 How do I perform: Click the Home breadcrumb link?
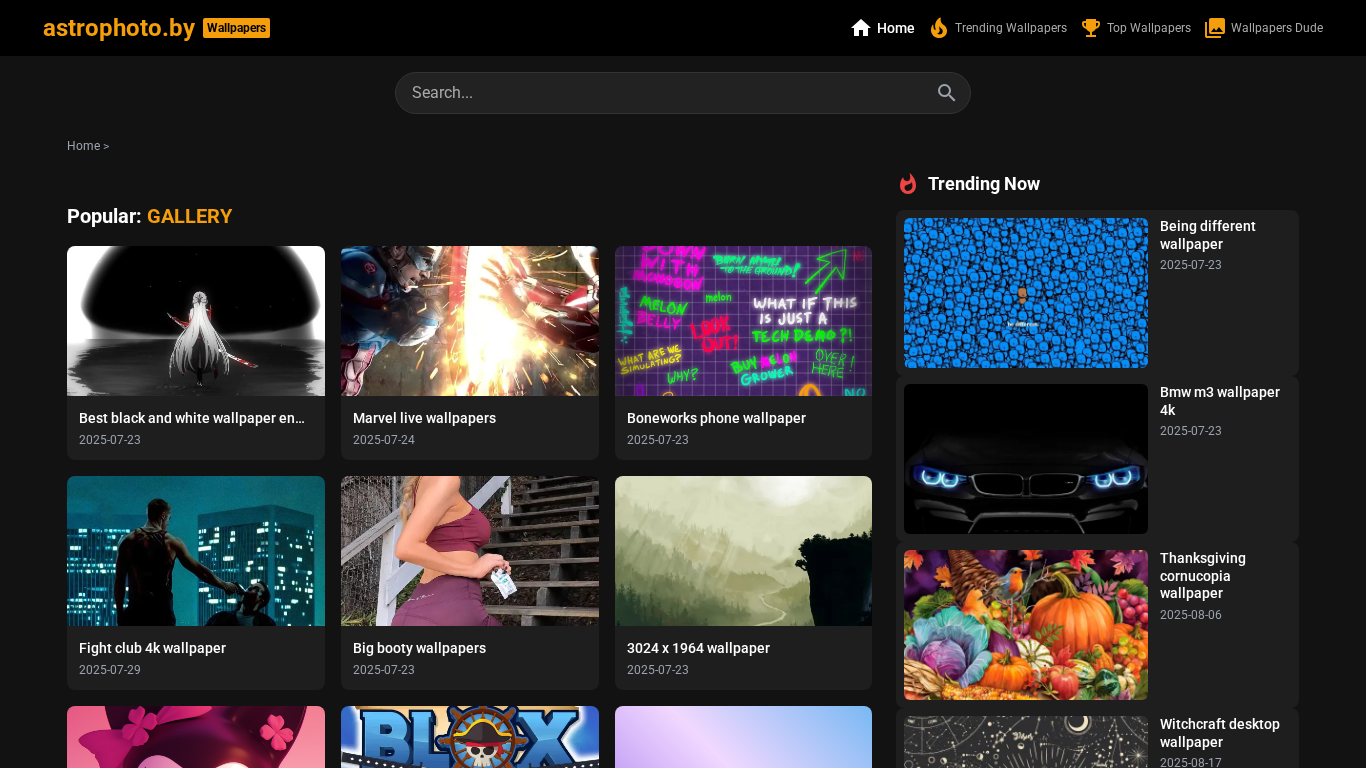(x=83, y=146)
